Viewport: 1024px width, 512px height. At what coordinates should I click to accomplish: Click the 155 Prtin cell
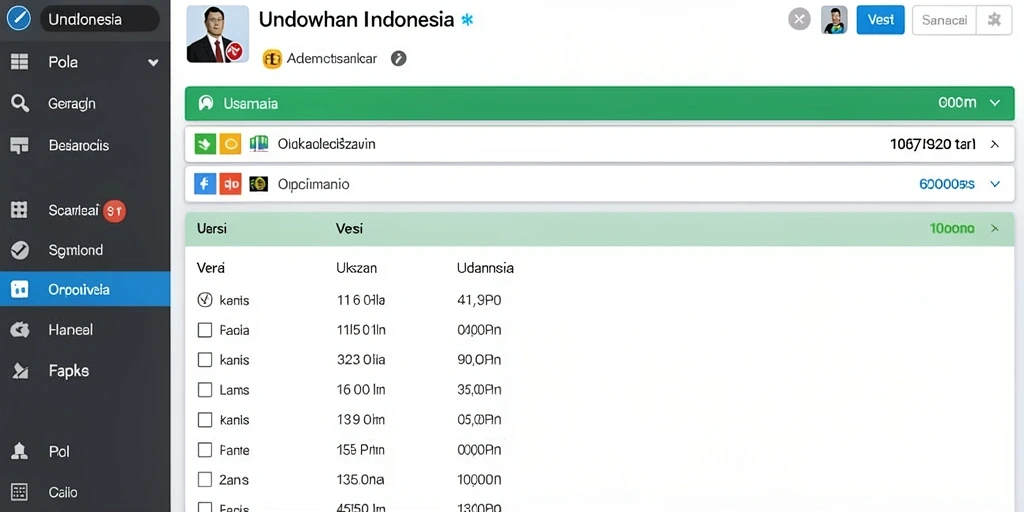tap(360, 450)
